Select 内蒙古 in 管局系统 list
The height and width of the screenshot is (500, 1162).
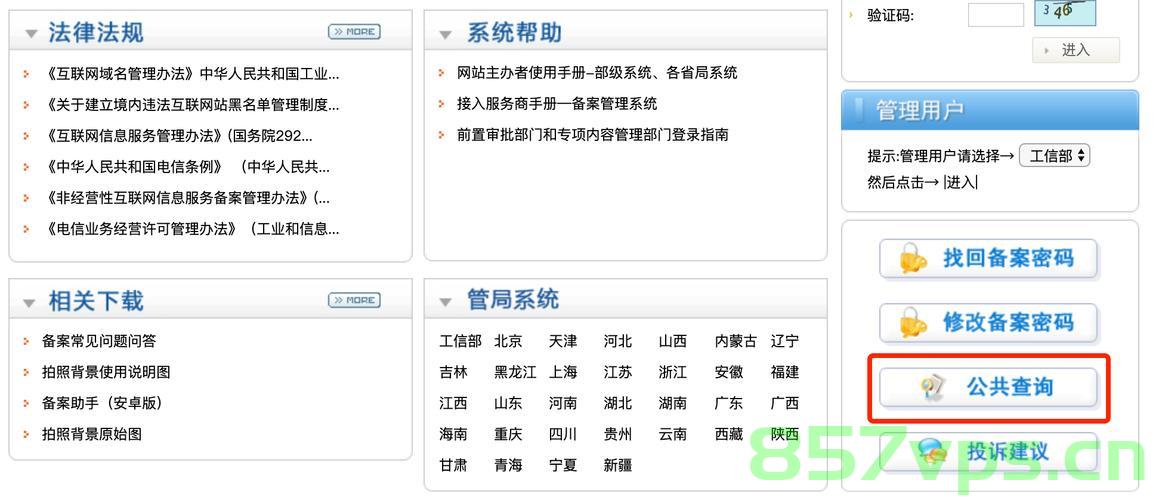click(x=736, y=341)
